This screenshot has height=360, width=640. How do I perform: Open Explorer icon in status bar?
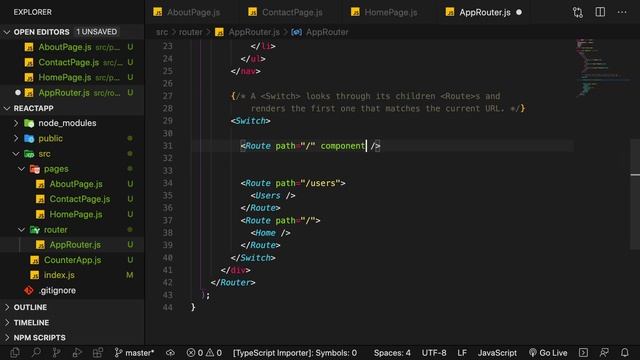[x=15, y=353]
